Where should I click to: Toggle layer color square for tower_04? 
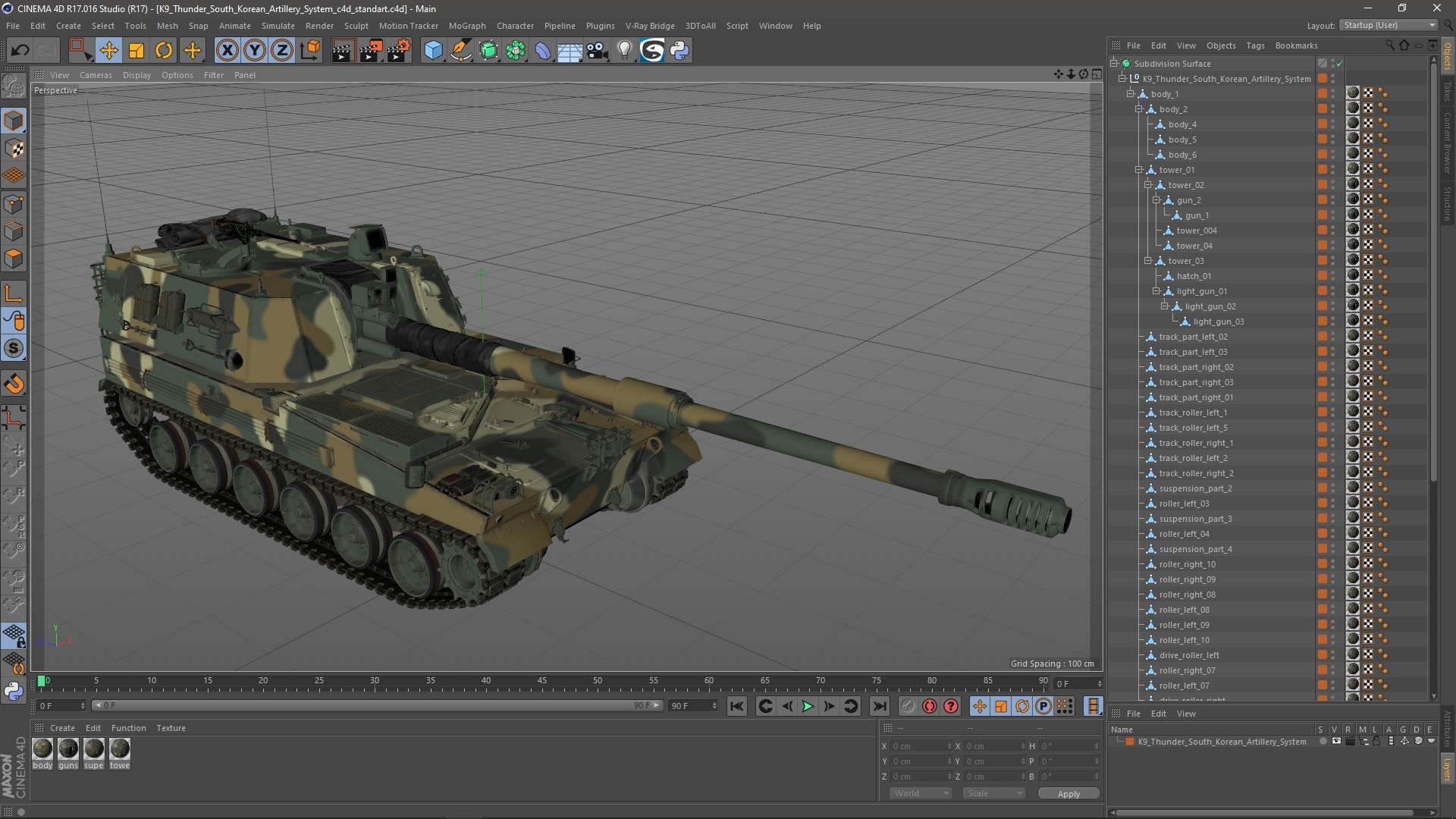click(x=1323, y=246)
